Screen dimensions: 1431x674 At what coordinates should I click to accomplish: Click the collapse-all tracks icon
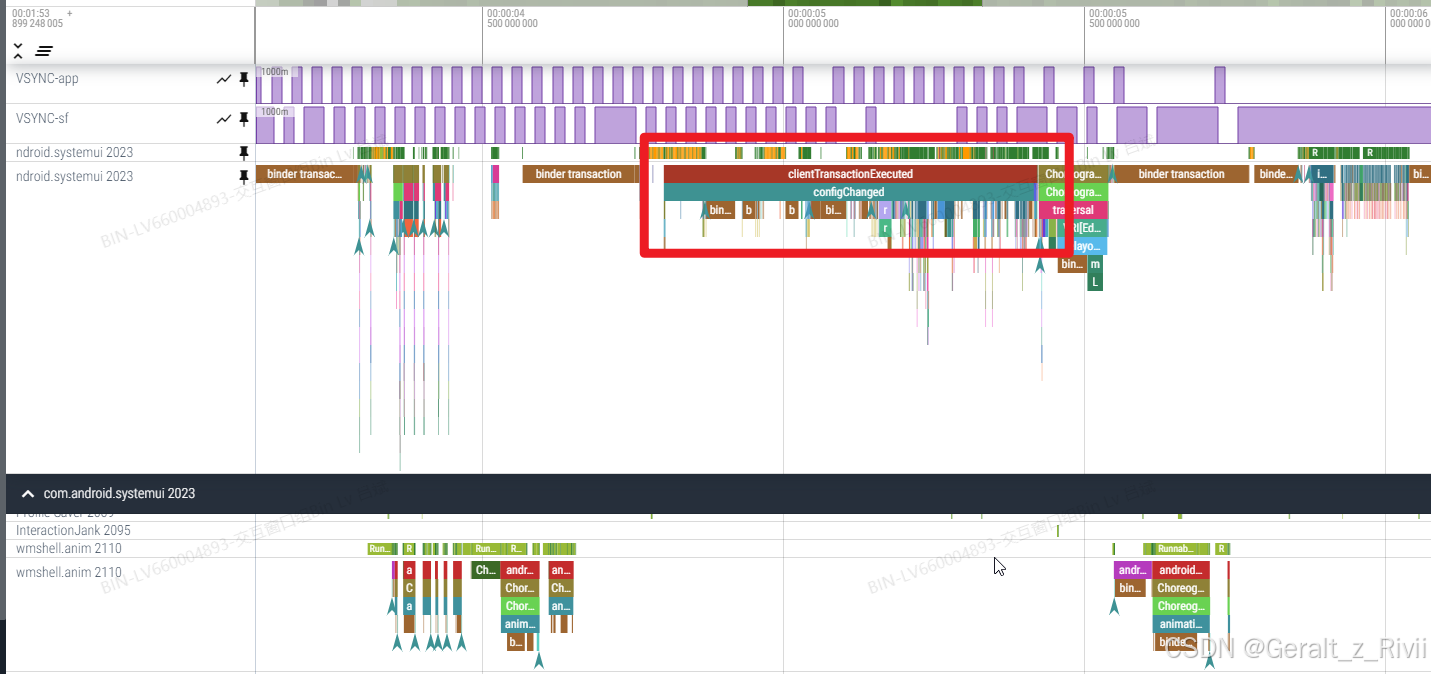pyautogui.click(x=18, y=50)
